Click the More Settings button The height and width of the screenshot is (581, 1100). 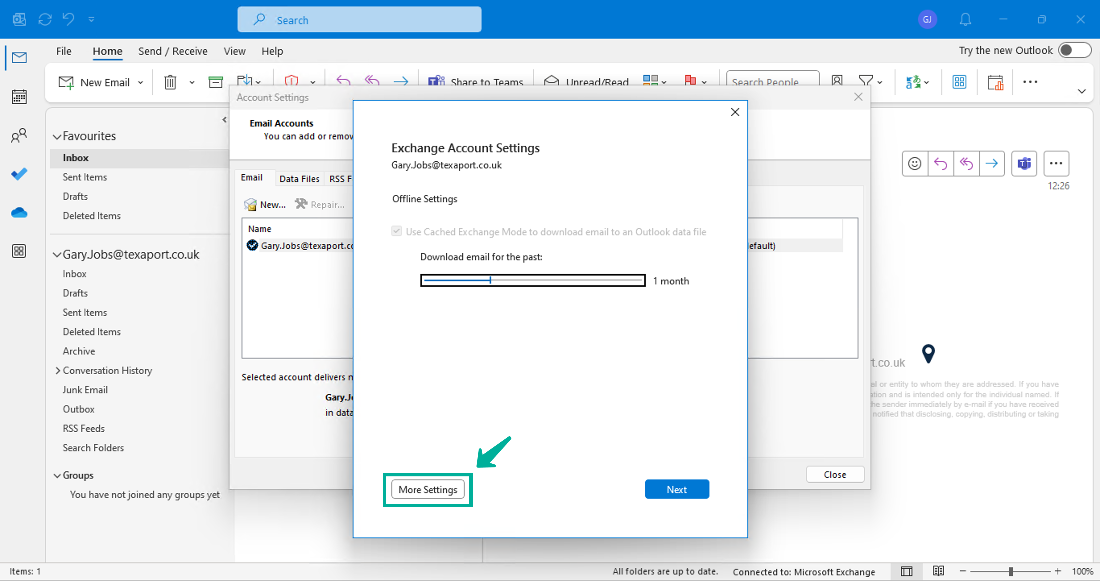pyautogui.click(x=427, y=489)
